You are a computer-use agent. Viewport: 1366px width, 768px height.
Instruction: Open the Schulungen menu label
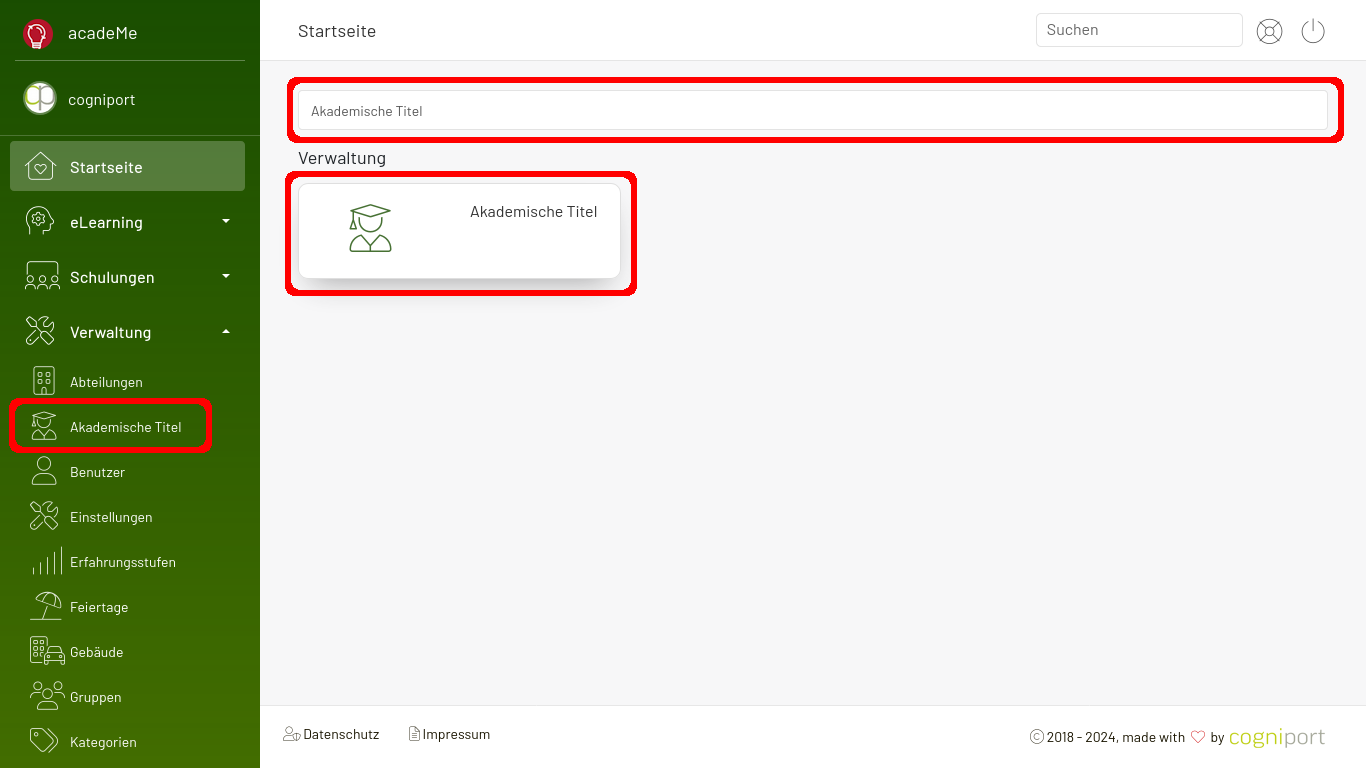(112, 277)
